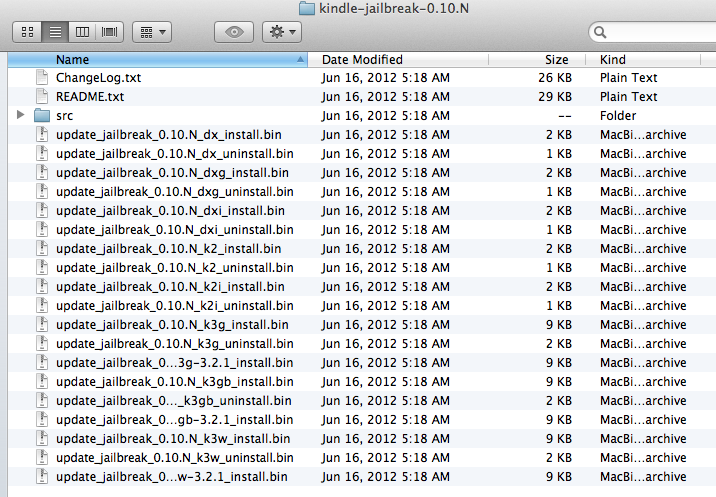This screenshot has height=497, width=716.
Task: Select ChangeLog.txt file icon
Action: 42,78
